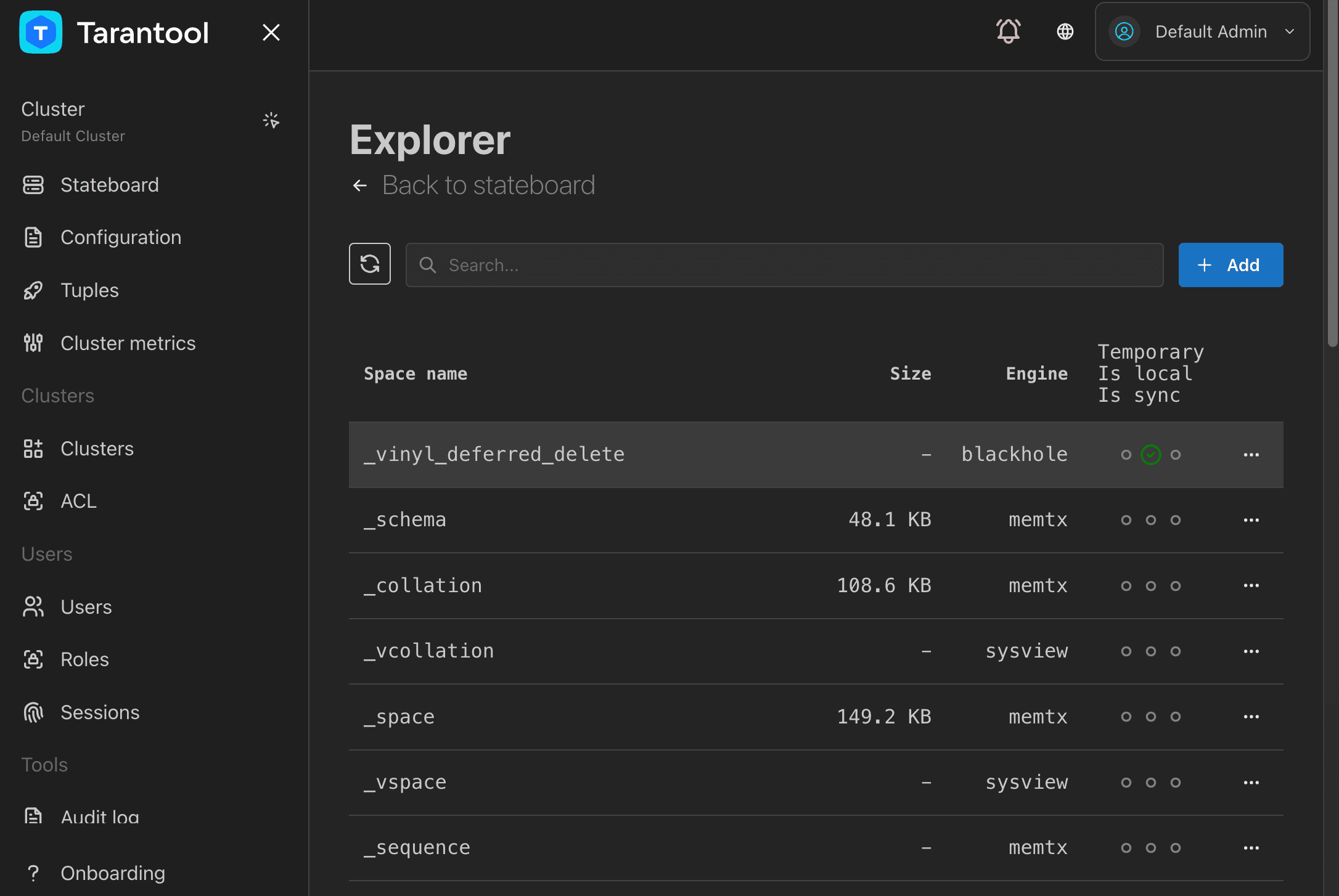Screen dimensions: 1339x896
Task: Close the sidebar with the X icon
Action: [x=271, y=32]
